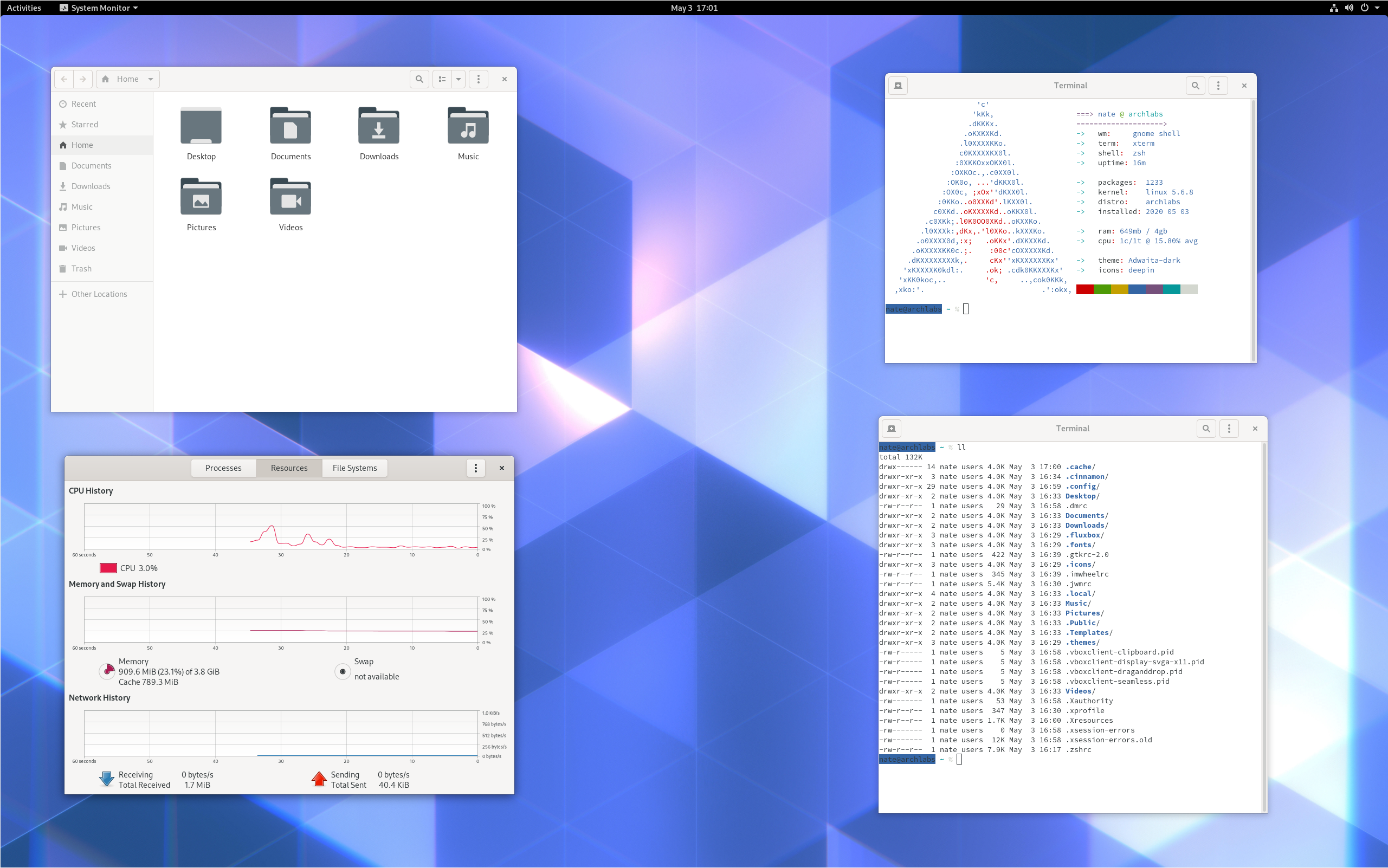Viewport: 1388px width, 868px height.
Task: Switch to the Resources tab
Action: [x=289, y=468]
